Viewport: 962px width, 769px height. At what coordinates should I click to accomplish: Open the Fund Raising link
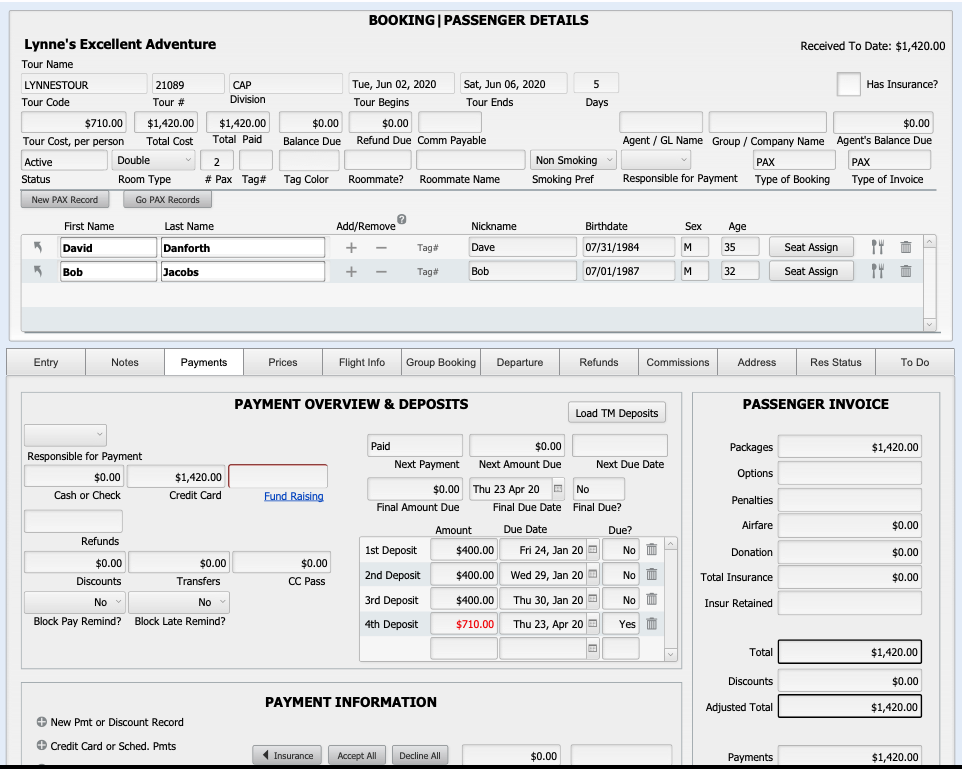click(294, 496)
